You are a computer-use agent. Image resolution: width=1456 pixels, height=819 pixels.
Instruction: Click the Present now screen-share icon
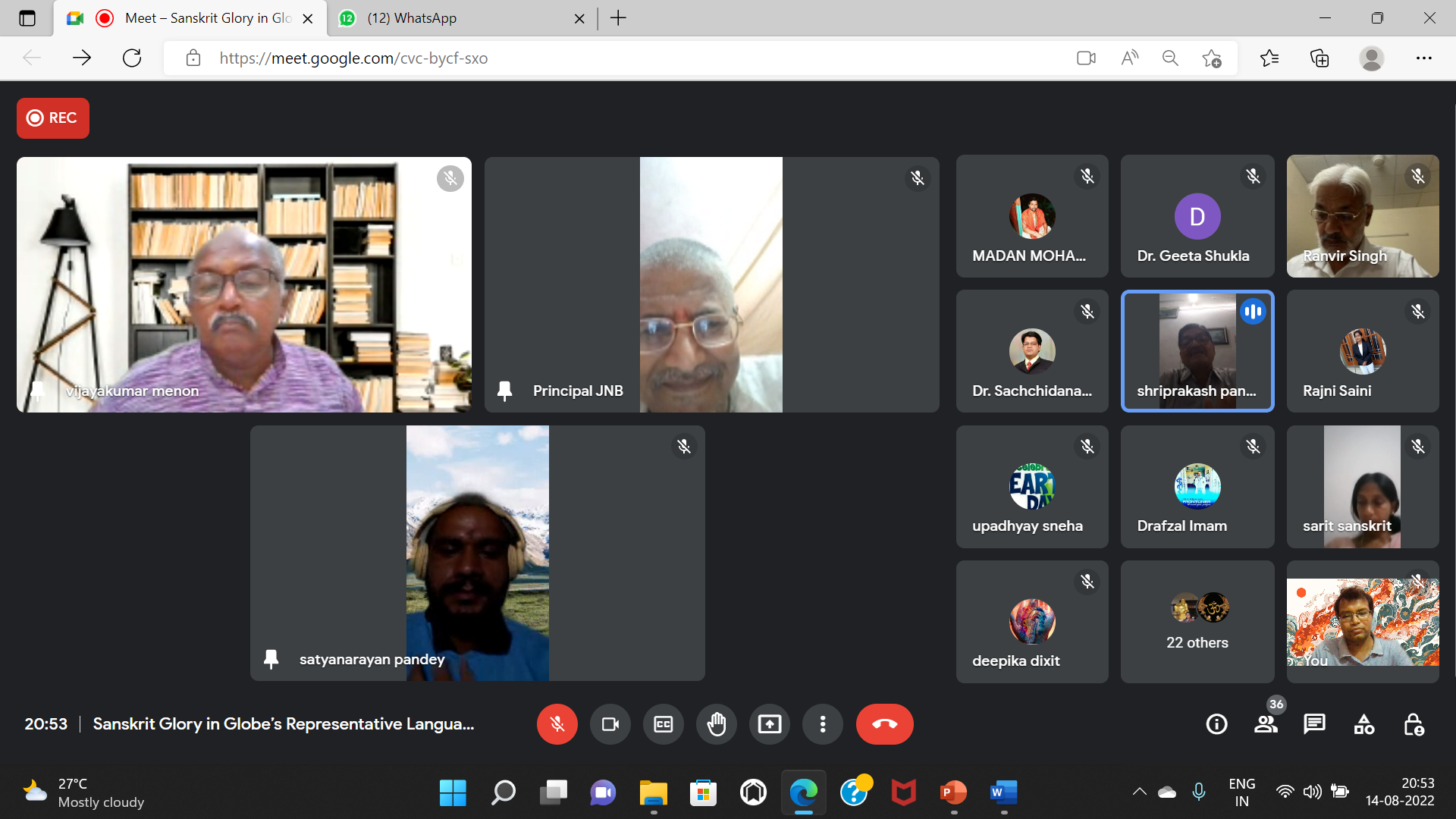click(x=769, y=724)
